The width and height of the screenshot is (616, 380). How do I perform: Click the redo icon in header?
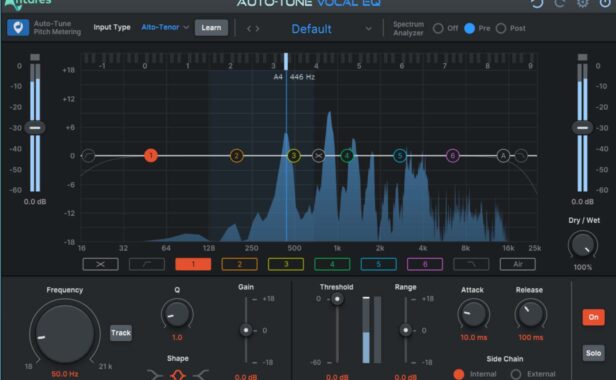pyautogui.click(x=560, y=3)
